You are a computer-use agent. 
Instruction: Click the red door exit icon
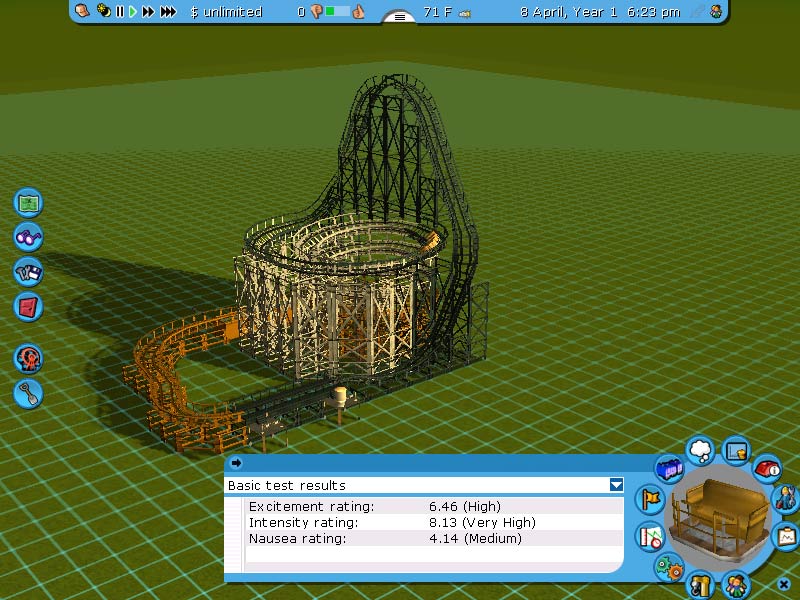28,307
